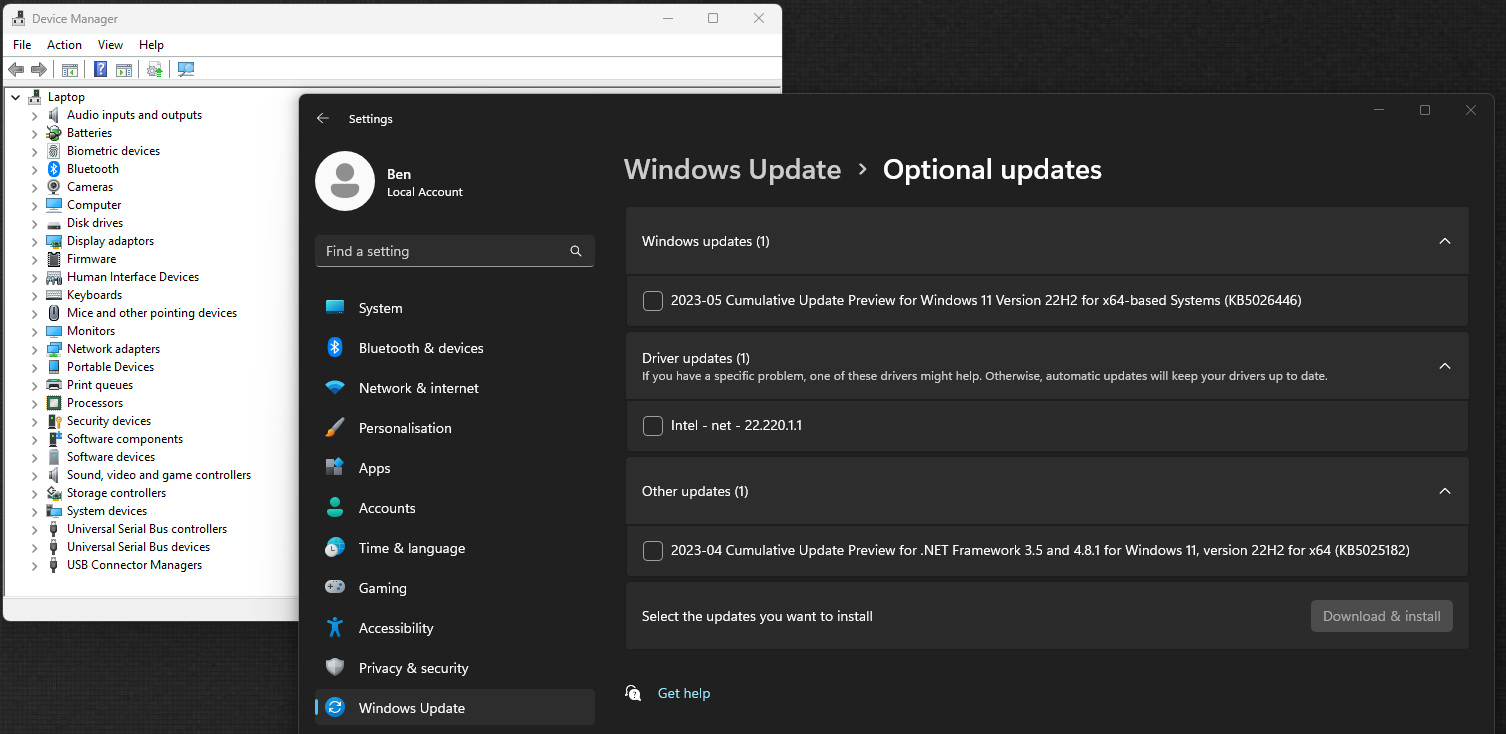Image resolution: width=1506 pixels, height=734 pixels.
Task: Click the blue Help icon in Device Manager
Action: pos(101,69)
